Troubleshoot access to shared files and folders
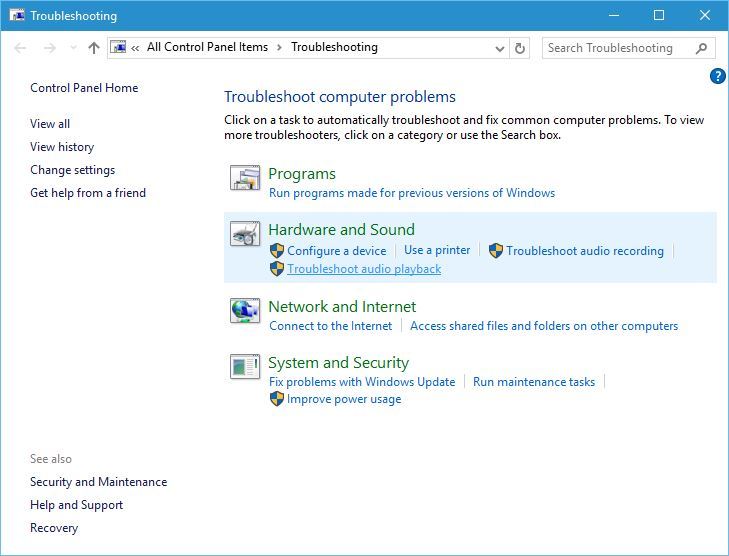Screen dimensions: 729x556 544,326
